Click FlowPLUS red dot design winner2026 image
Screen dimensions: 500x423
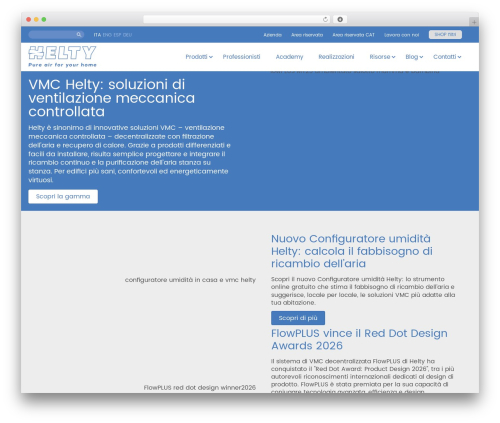pyautogui.click(x=200, y=388)
